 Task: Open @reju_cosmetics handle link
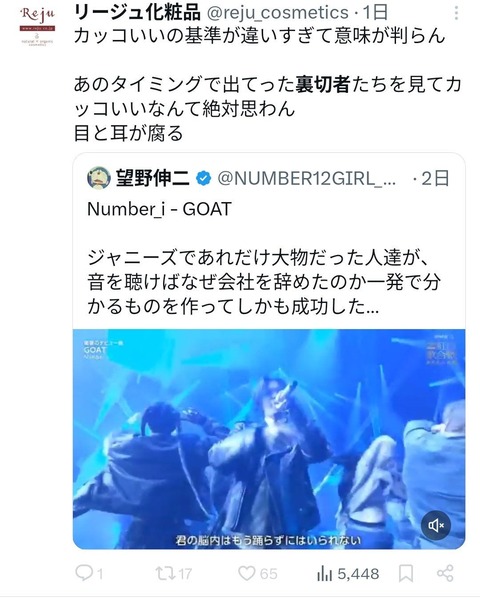(x=278, y=13)
